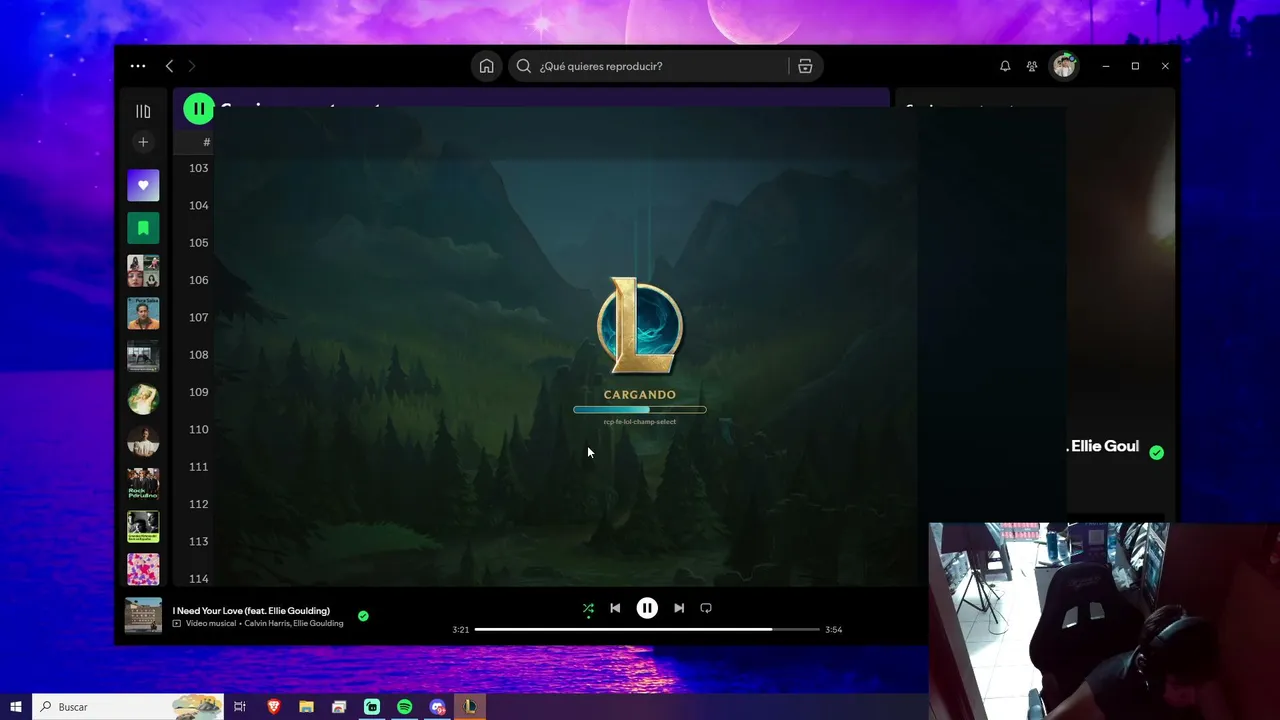Go forward with the right arrow in Spotify
The image size is (1280, 720).
tap(192, 66)
